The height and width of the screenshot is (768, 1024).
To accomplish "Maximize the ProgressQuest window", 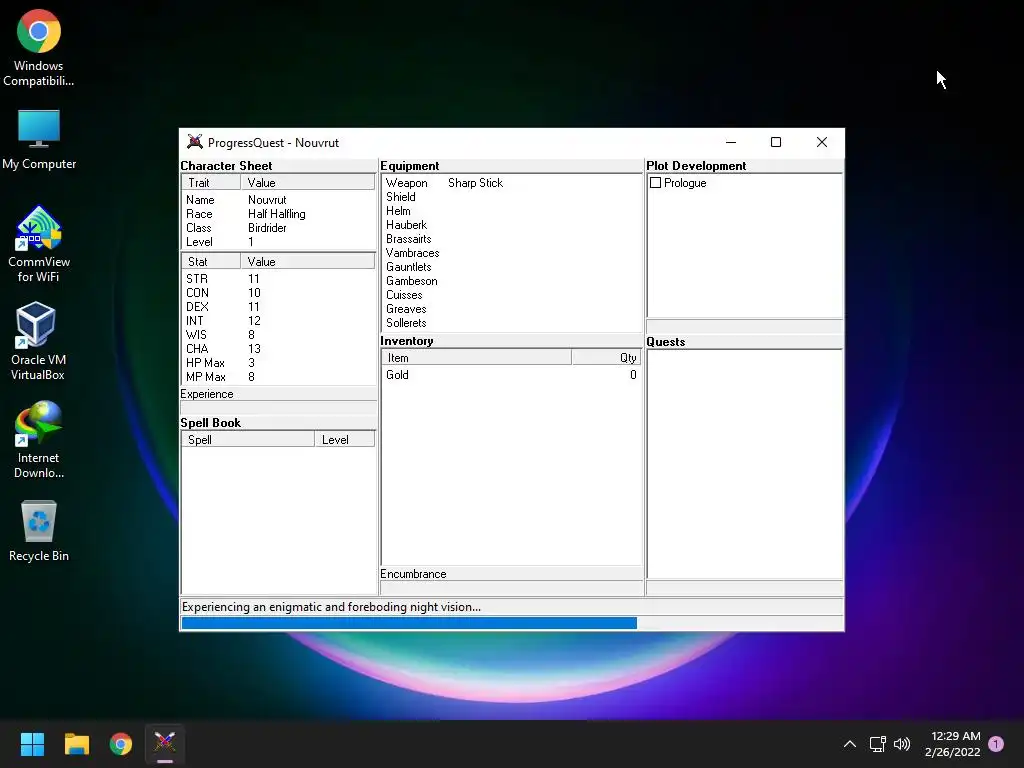I will tap(776, 142).
